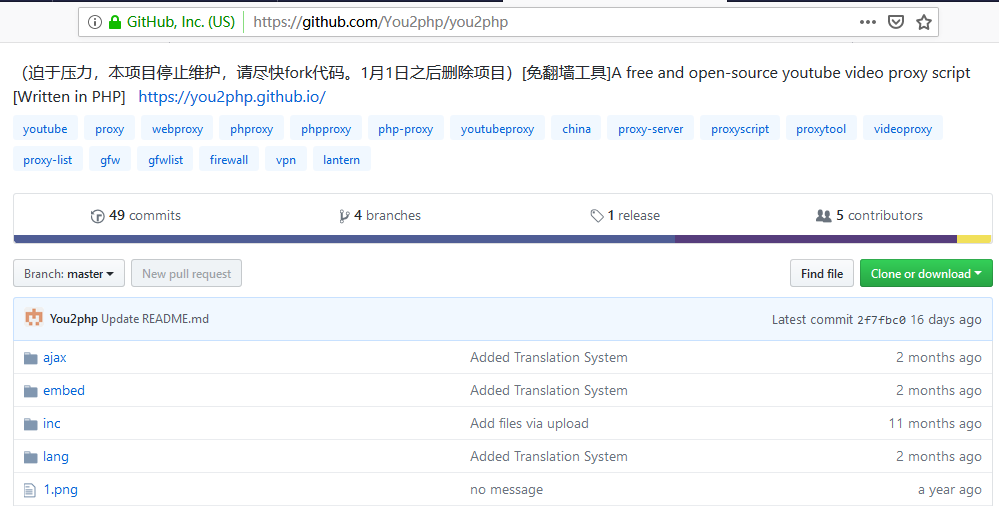
Task: Click the embed folder icon
Action: coord(31,391)
